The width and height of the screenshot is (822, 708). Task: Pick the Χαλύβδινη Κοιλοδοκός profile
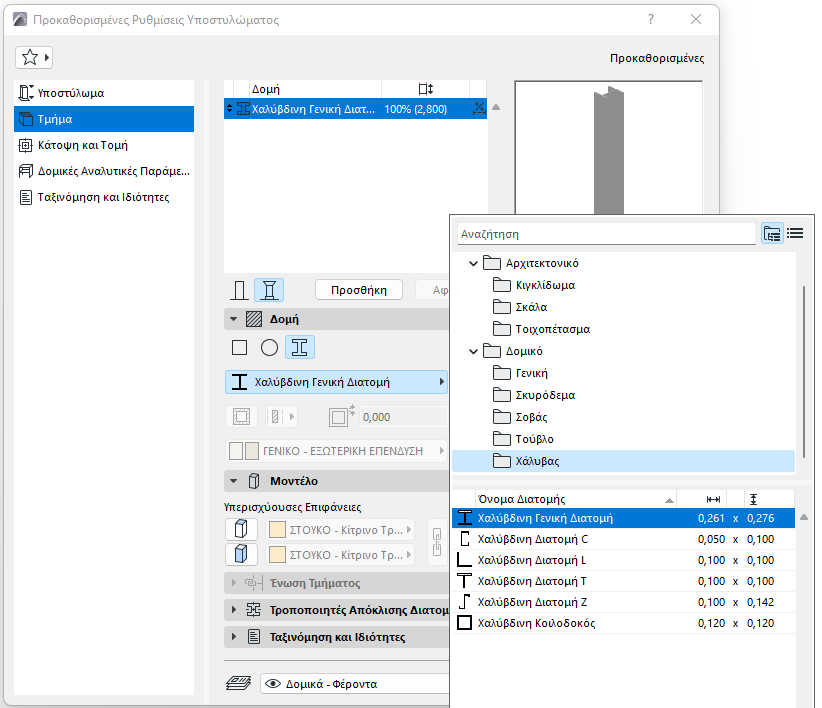tap(623, 623)
